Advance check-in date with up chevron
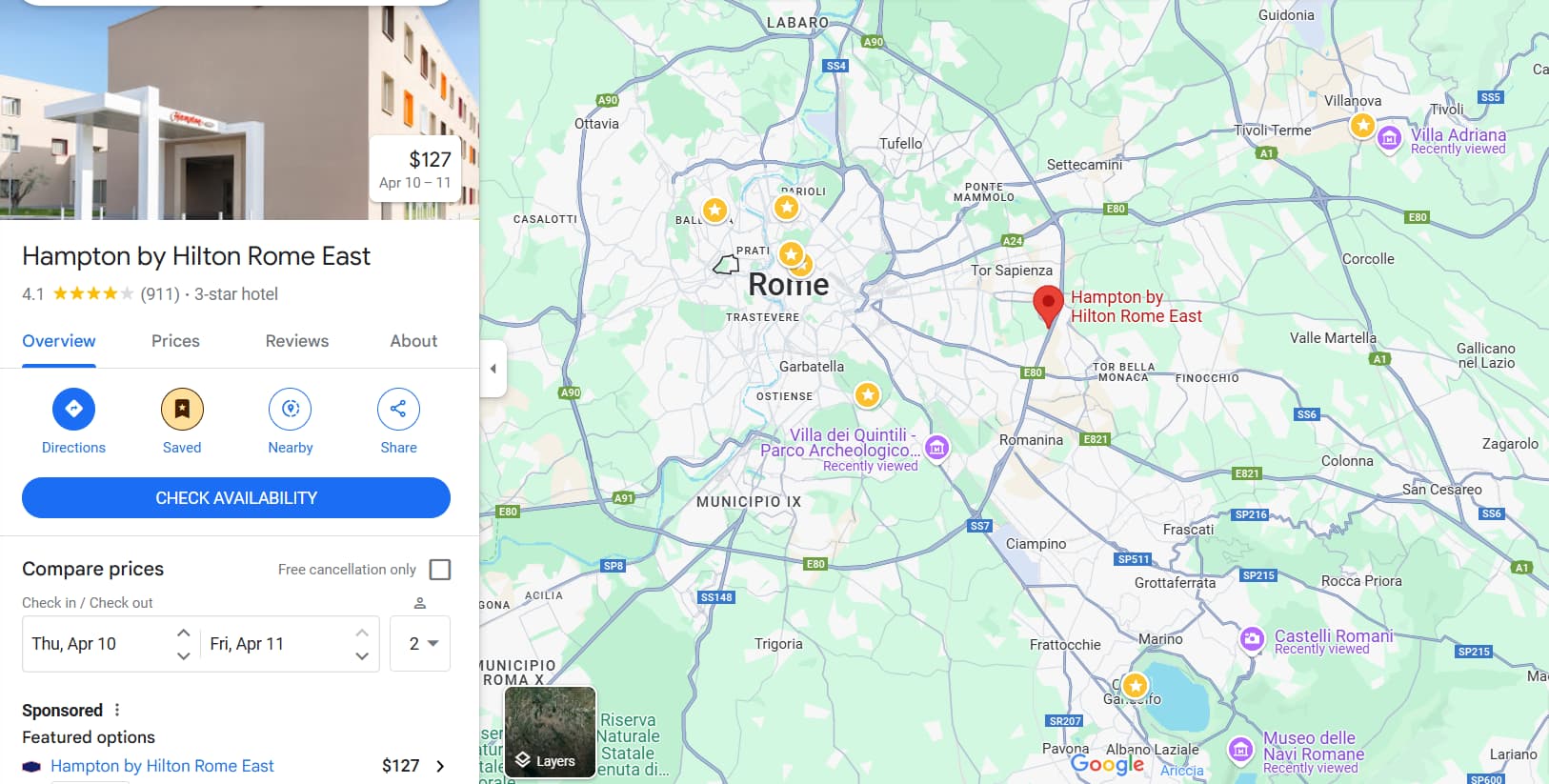The width and height of the screenshot is (1549, 784). tap(184, 633)
